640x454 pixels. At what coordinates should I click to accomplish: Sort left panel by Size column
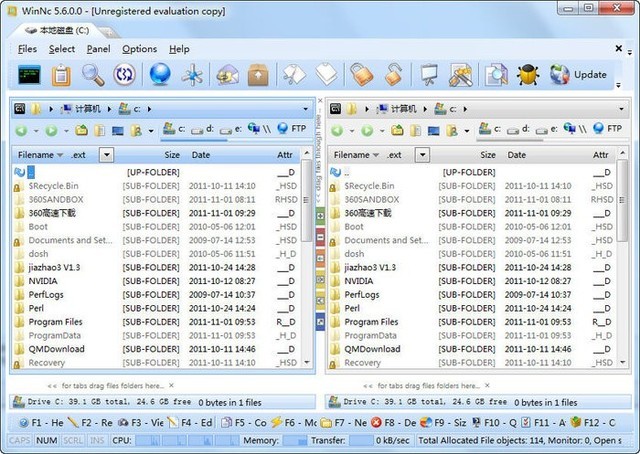[172, 155]
